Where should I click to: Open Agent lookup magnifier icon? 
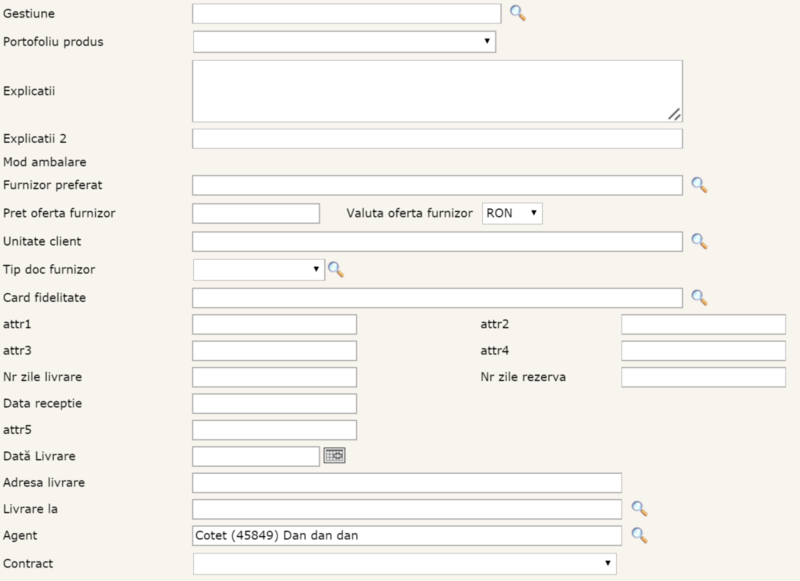click(x=639, y=535)
